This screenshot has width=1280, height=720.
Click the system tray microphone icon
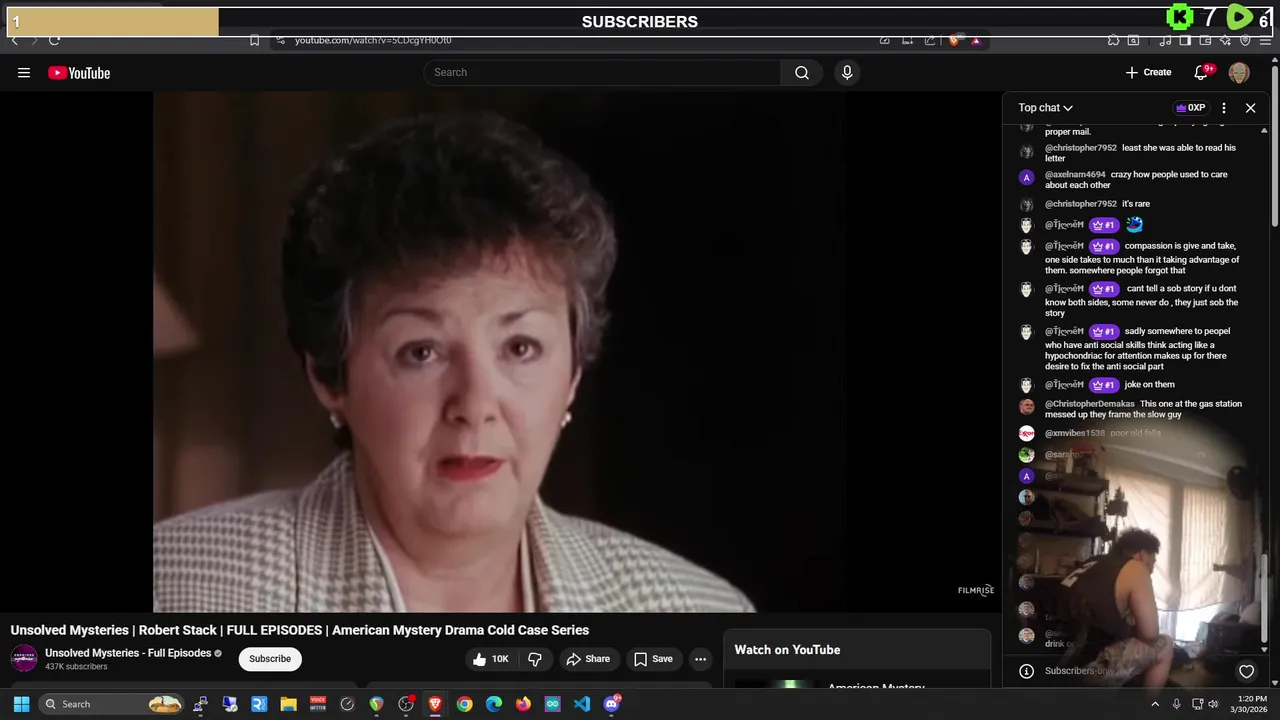(1176, 704)
